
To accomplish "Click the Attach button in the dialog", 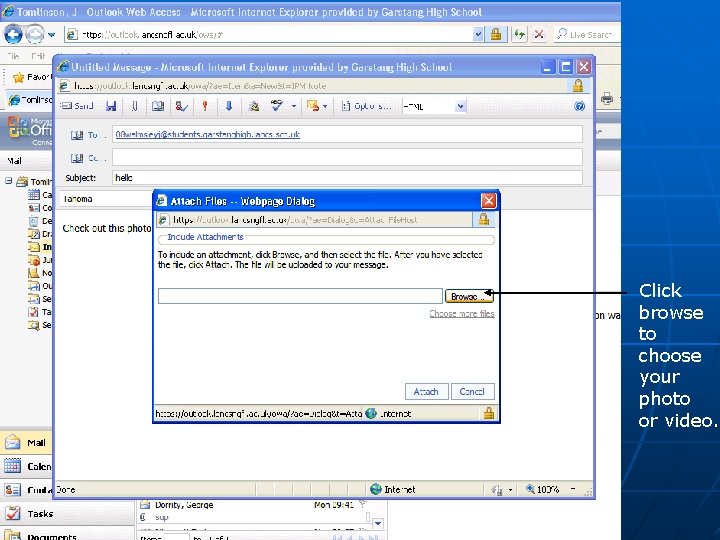I will 427,392.
